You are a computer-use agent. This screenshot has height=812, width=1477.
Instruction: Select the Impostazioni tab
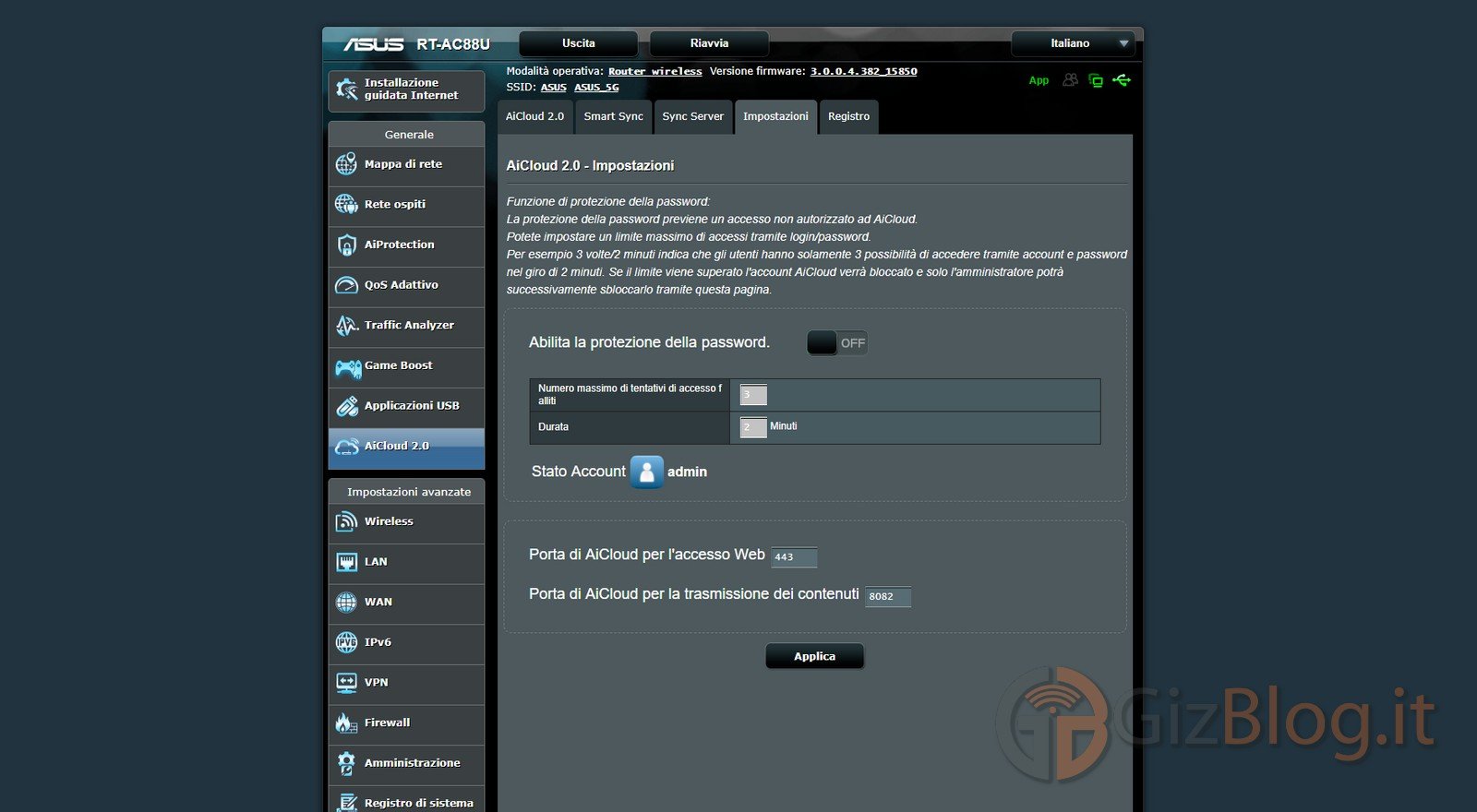pos(775,117)
